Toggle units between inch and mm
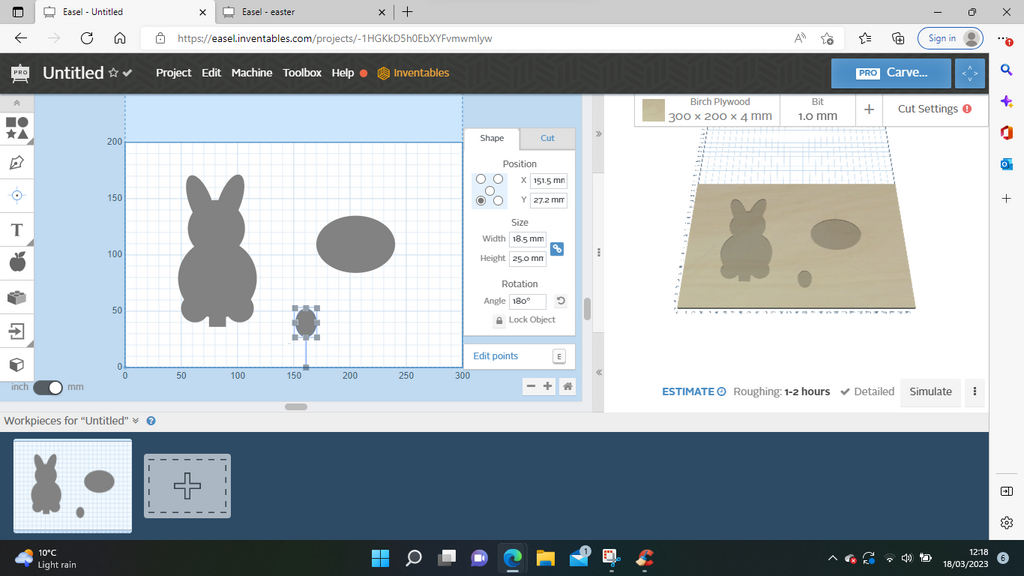Viewport: 1024px width, 576px height. (48, 387)
